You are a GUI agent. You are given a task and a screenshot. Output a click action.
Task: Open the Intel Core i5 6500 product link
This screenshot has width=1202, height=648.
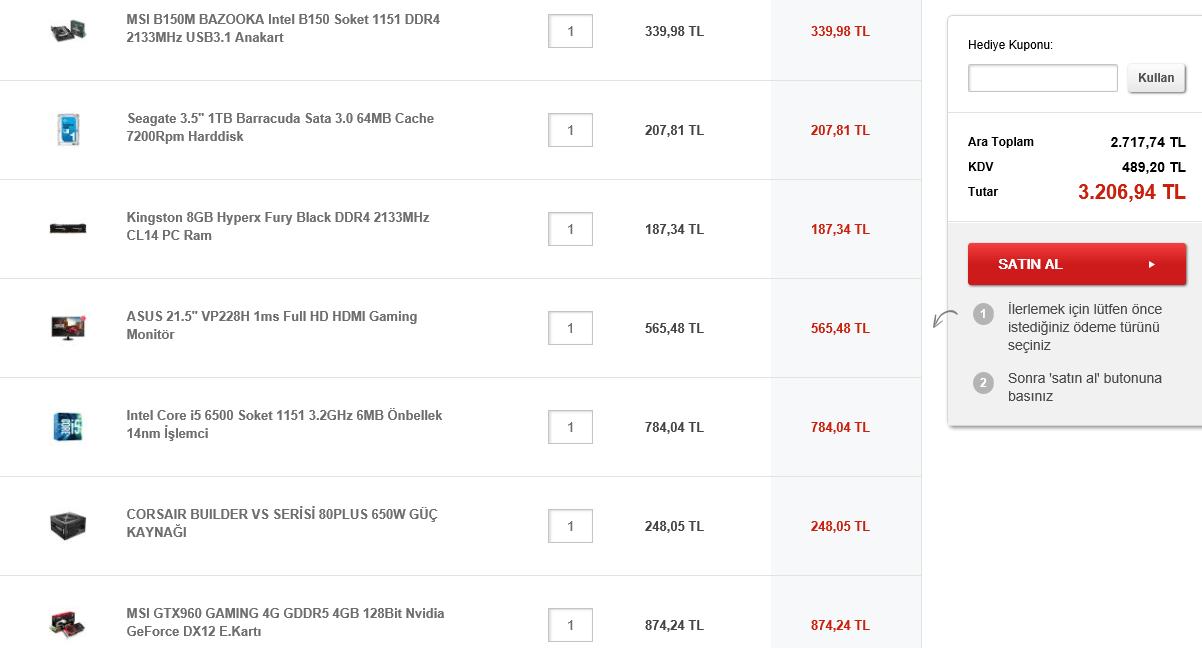[284, 424]
